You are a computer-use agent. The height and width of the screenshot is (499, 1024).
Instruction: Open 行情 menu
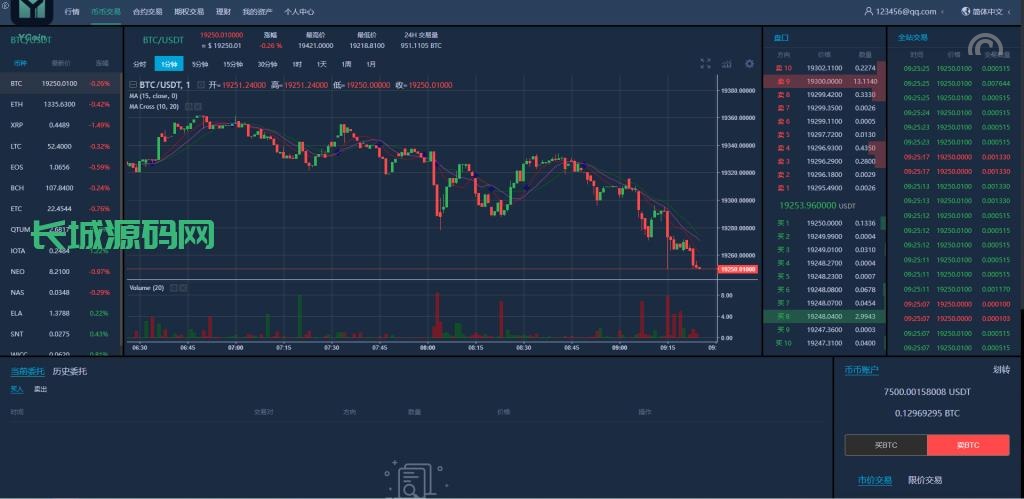(x=72, y=12)
